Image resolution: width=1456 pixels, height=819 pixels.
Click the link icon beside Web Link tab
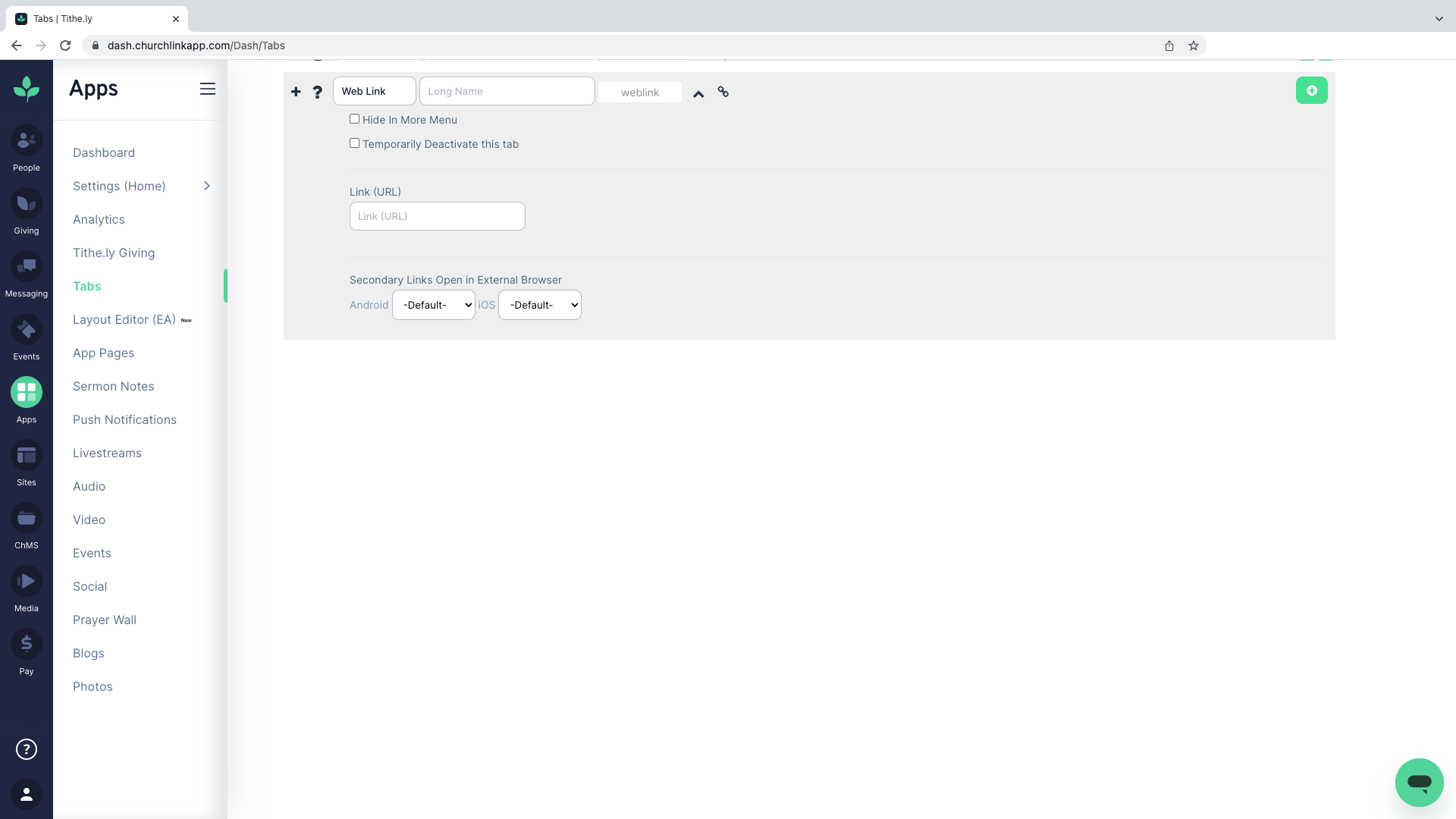(x=723, y=92)
